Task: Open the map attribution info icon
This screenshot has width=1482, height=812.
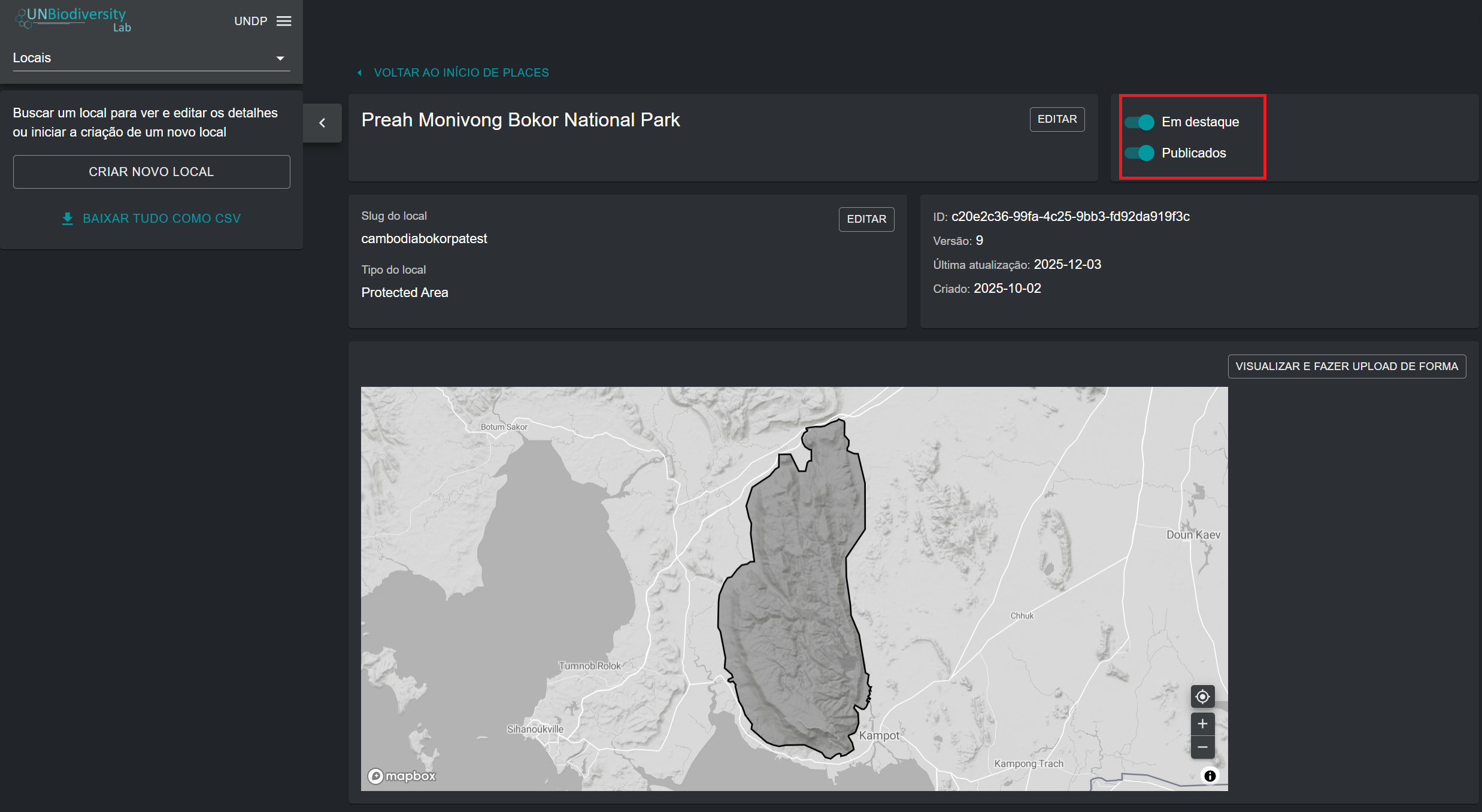Action: [1210, 776]
